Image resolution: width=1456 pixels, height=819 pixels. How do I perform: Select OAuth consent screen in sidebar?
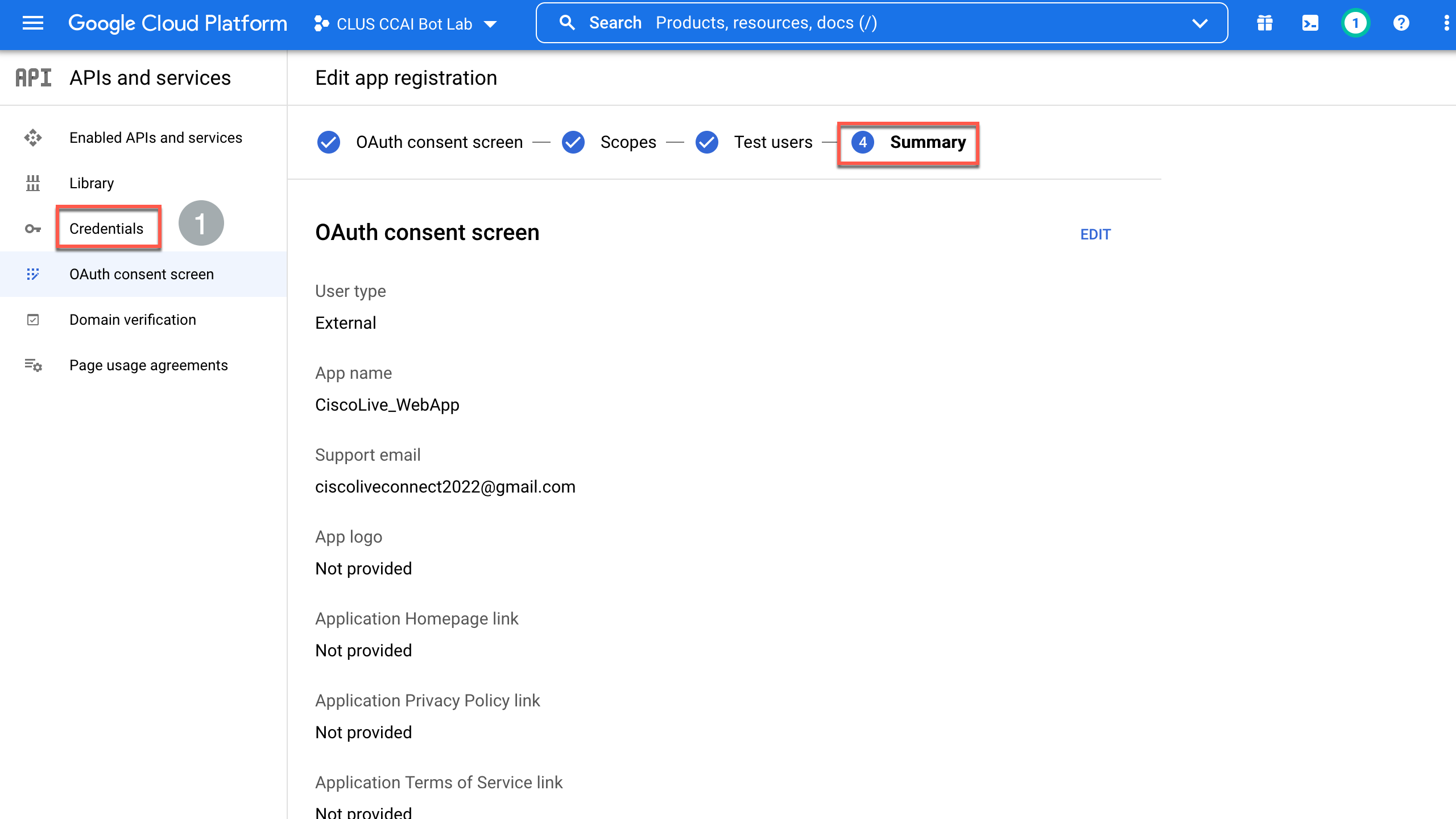143,274
